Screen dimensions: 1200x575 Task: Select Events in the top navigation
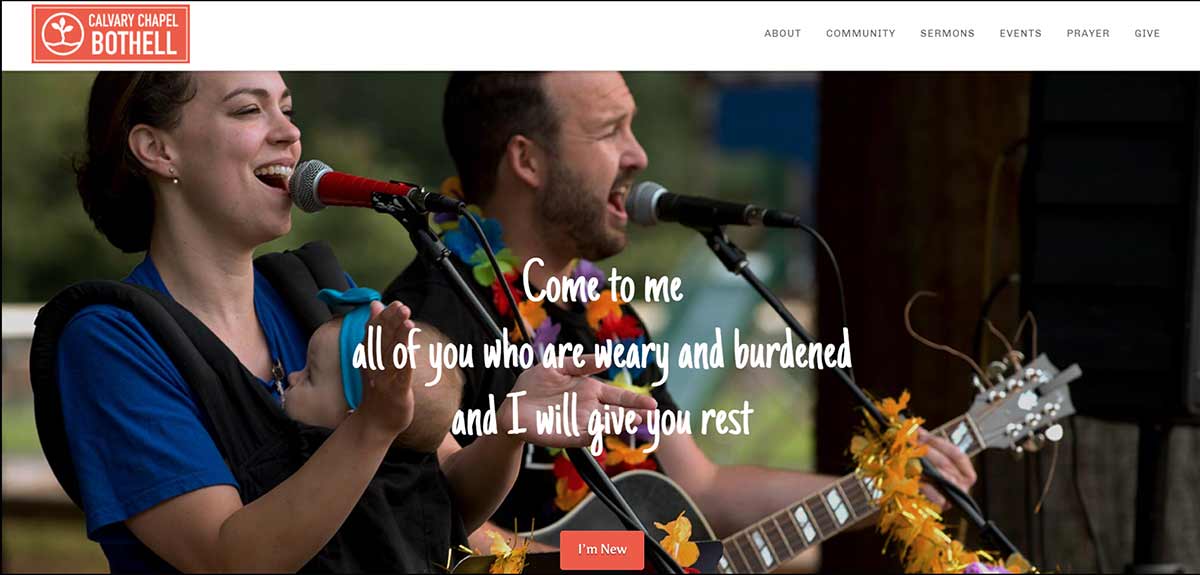tap(1020, 33)
